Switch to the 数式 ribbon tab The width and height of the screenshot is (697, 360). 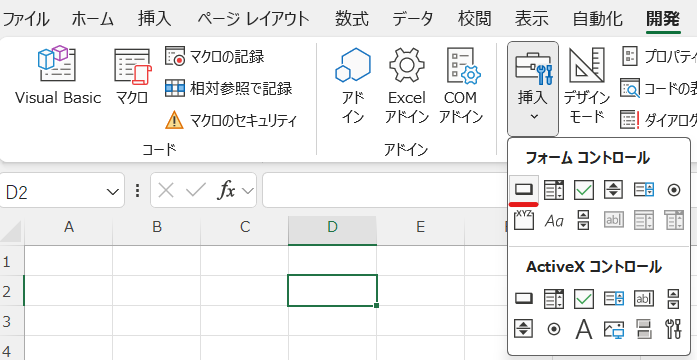point(352,19)
